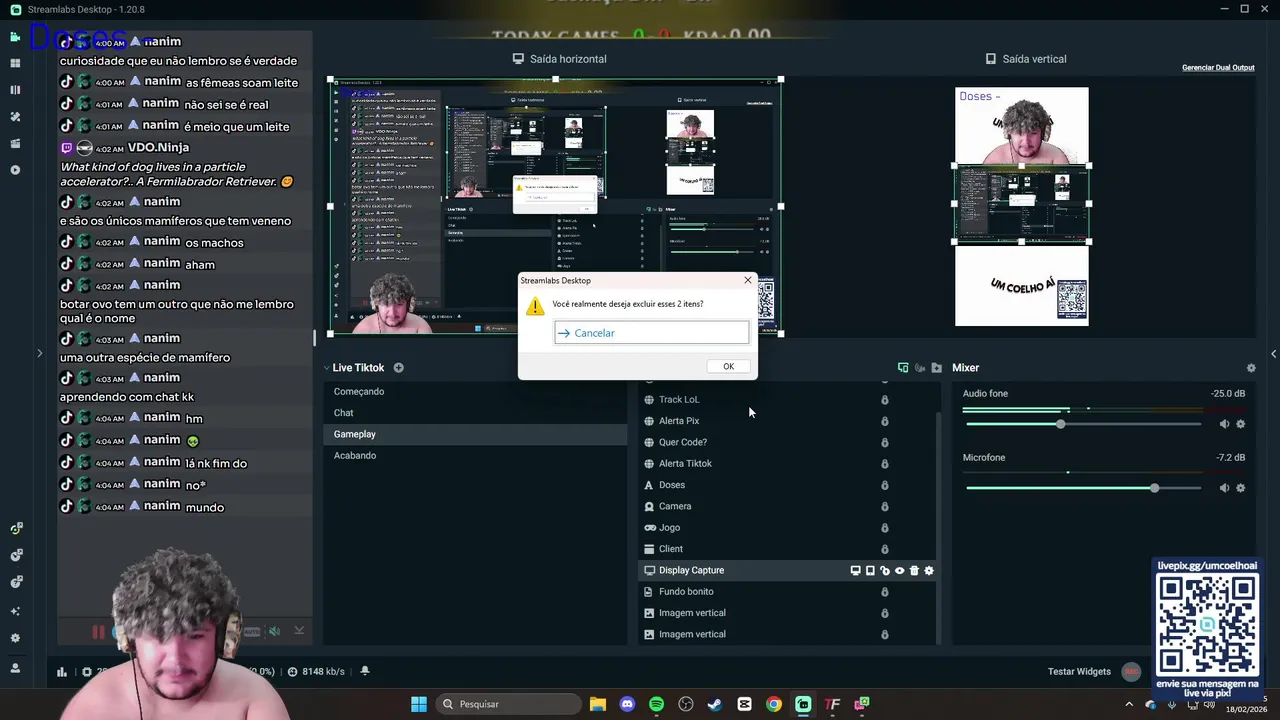Select the Track LoL source
The height and width of the screenshot is (720, 1280).
pyautogui.click(x=787, y=399)
